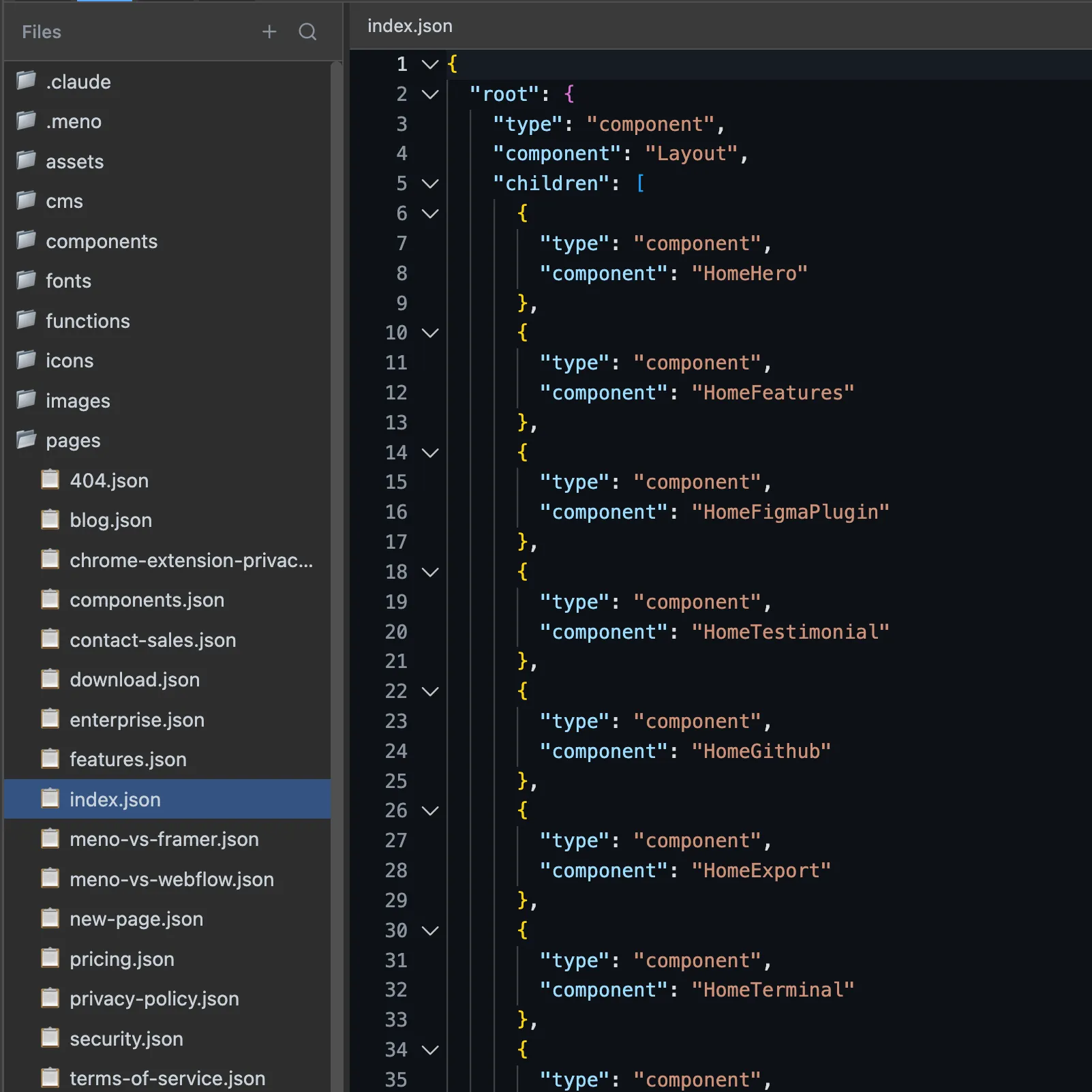Click the components folder icon
Viewport: 1092px width, 1092px height.
click(x=26, y=241)
